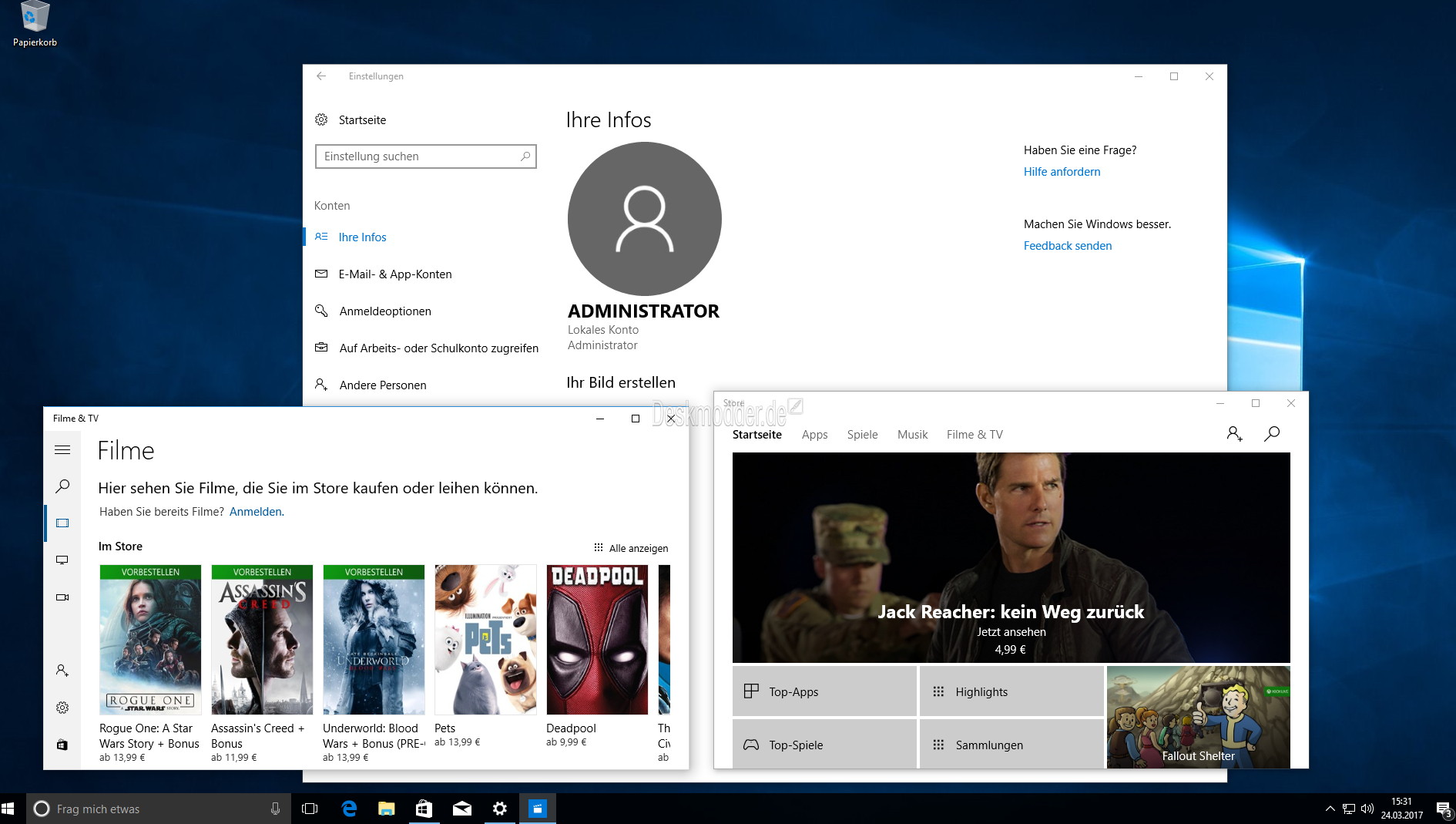
Task: Open Top-Spiele tile in Store
Action: [x=824, y=745]
